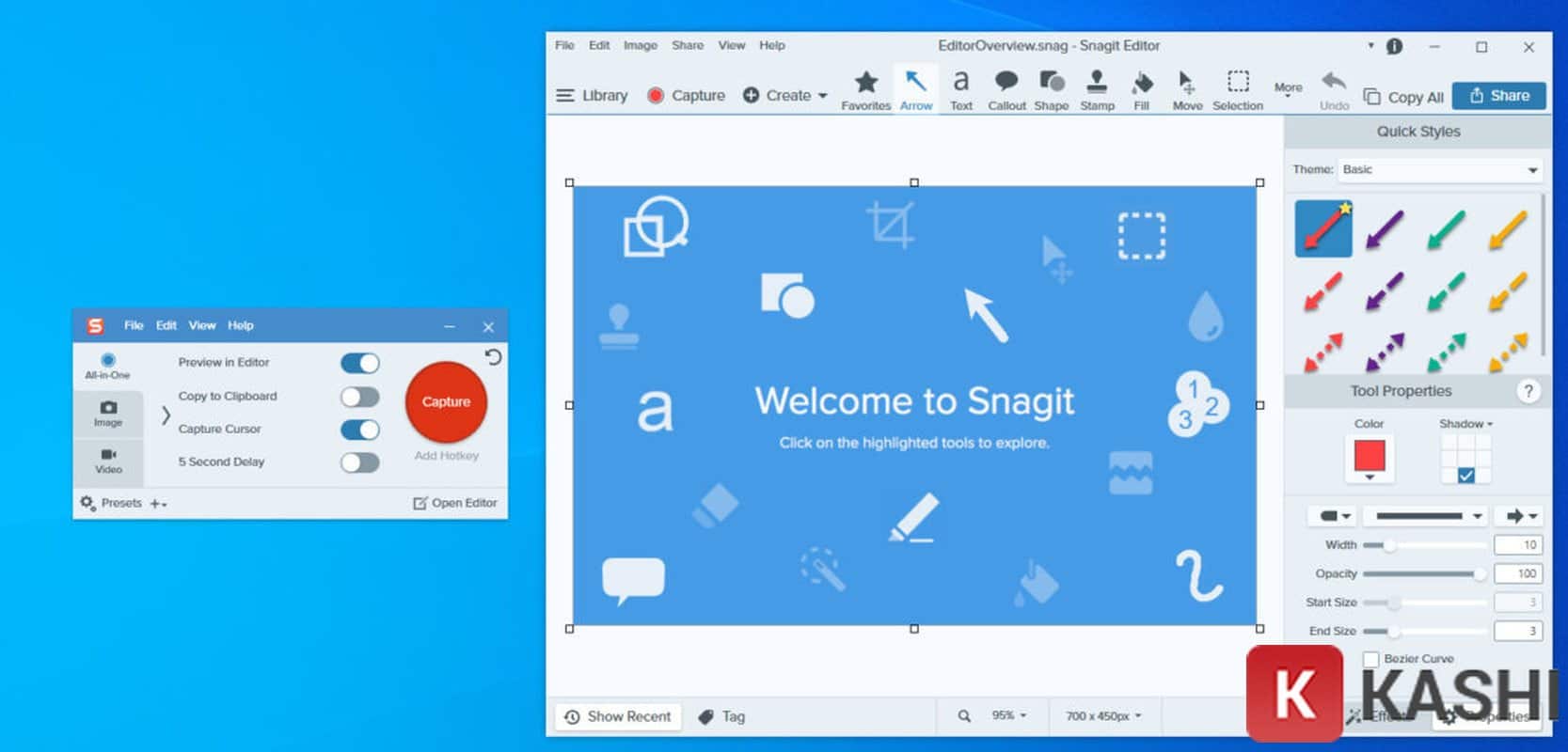Open Help menu in Editor
The image size is (1568, 752).
(x=772, y=45)
